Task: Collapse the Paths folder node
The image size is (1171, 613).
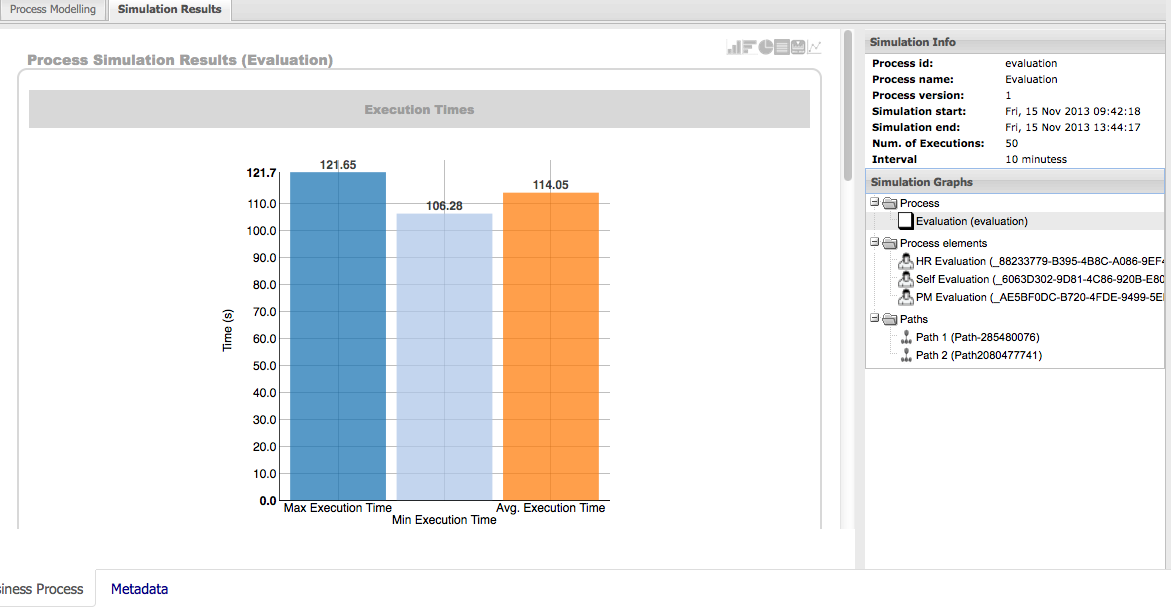Action: (874, 319)
